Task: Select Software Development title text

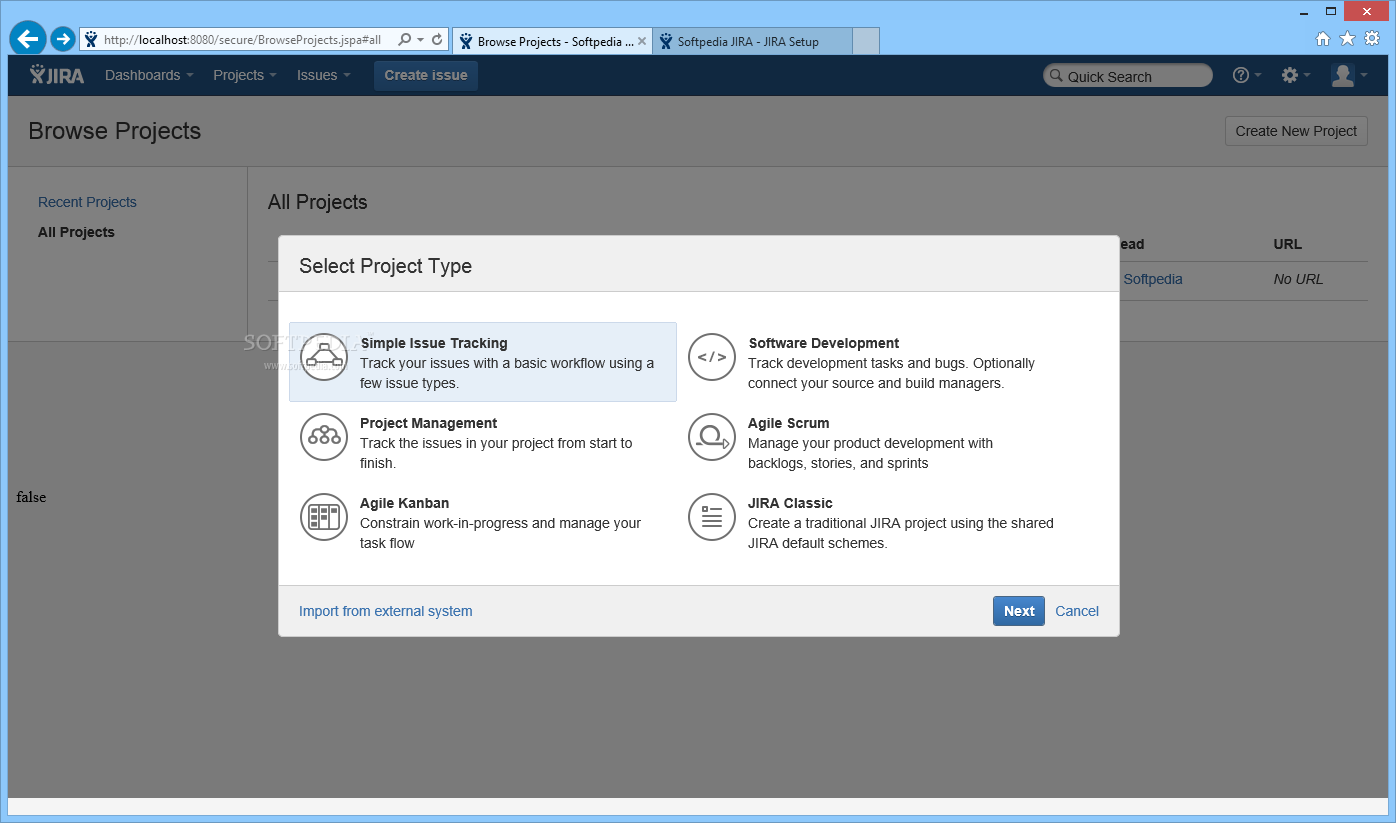Action: click(x=824, y=343)
